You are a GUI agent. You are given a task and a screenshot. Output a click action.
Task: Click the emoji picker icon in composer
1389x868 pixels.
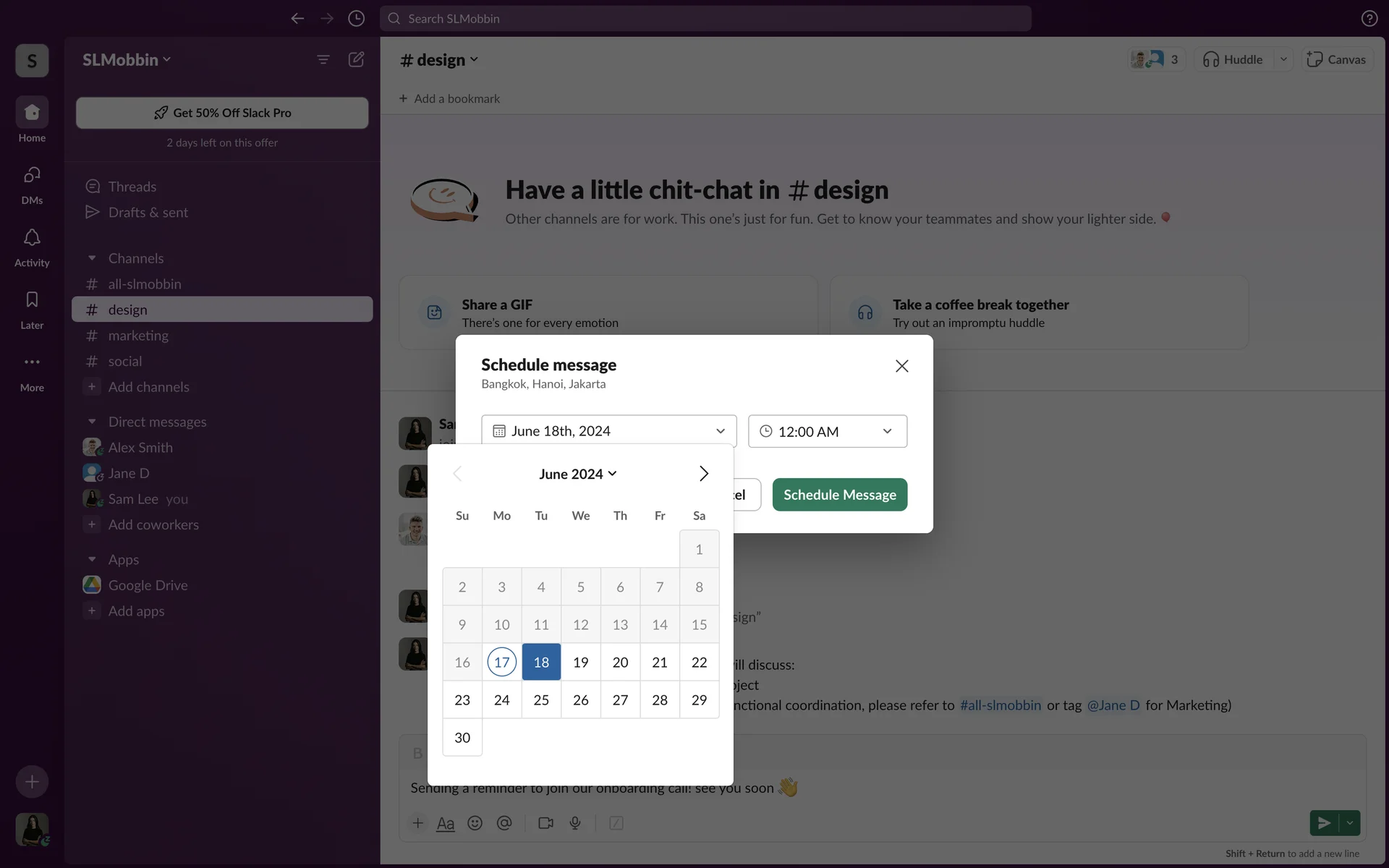[x=475, y=823]
